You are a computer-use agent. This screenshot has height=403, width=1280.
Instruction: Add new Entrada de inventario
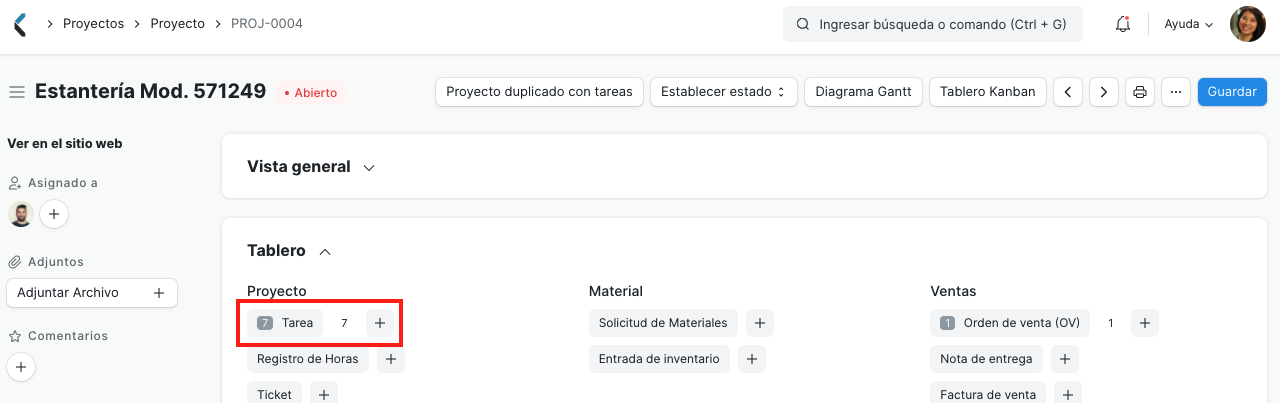point(752,359)
